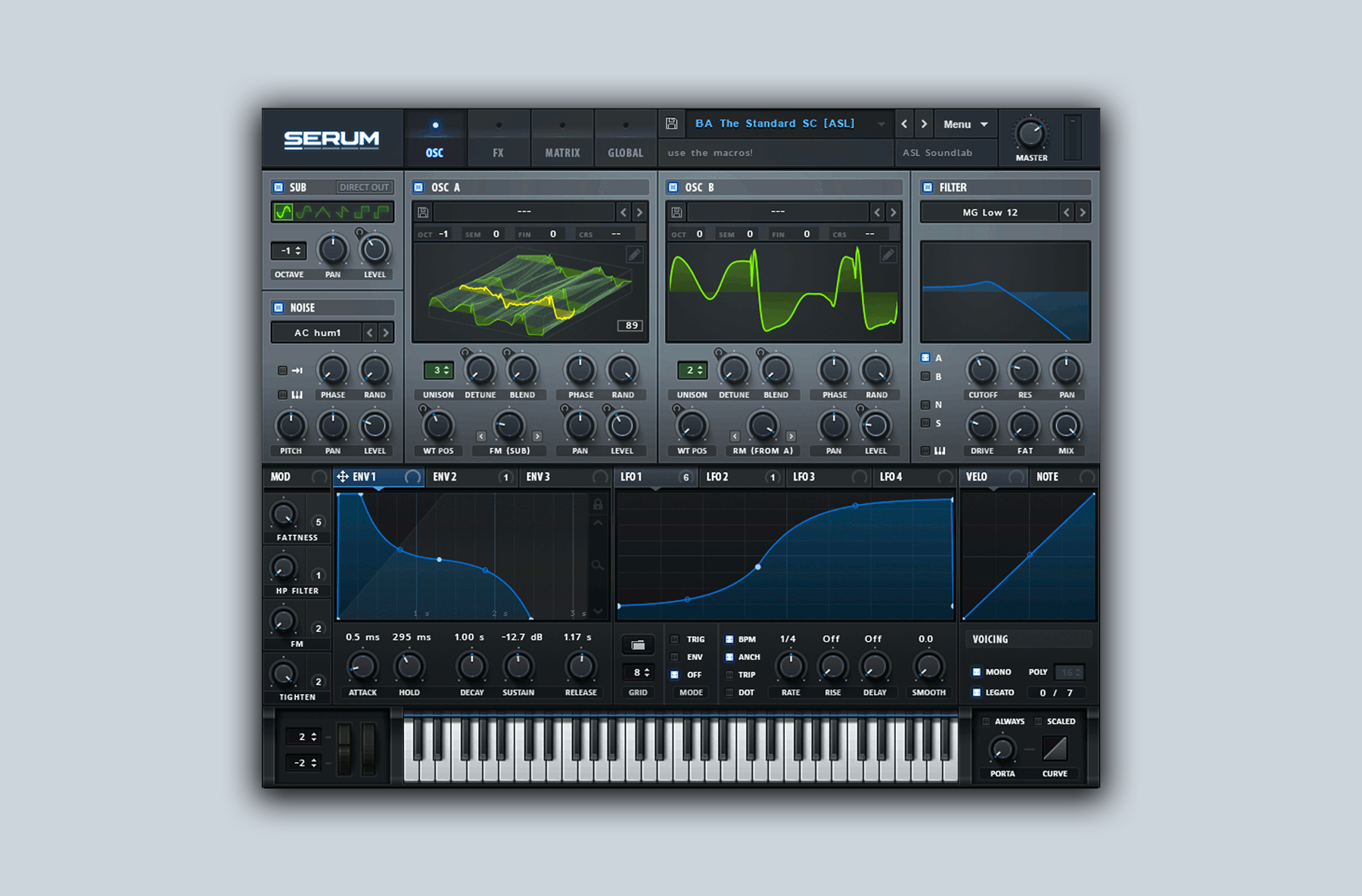
Task: Open the Menu dropdown
Action: pyautogui.click(x=966, y=124)
